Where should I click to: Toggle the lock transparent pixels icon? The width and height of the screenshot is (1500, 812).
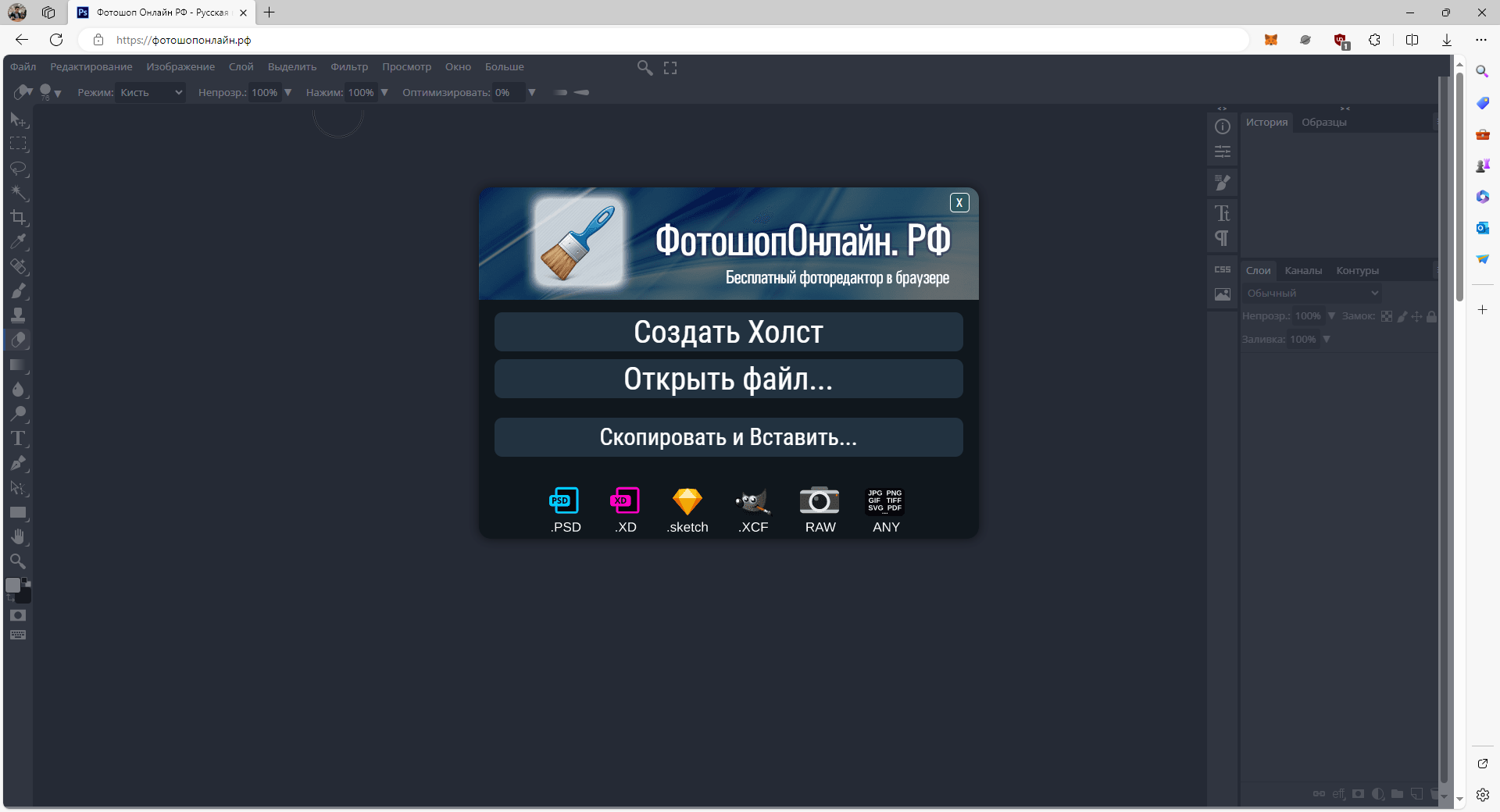pos(1387,316)
